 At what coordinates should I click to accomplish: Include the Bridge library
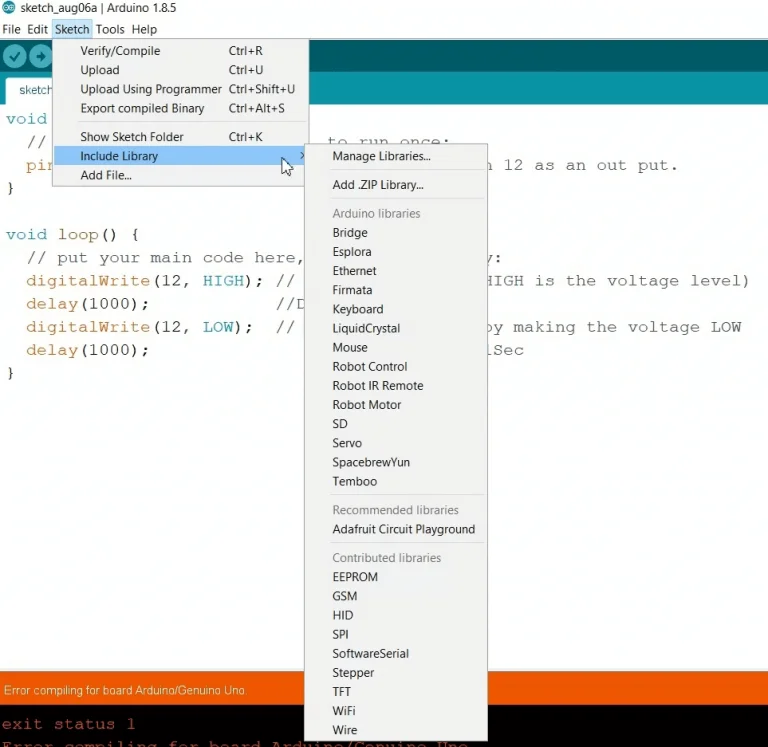click(396, 232)
